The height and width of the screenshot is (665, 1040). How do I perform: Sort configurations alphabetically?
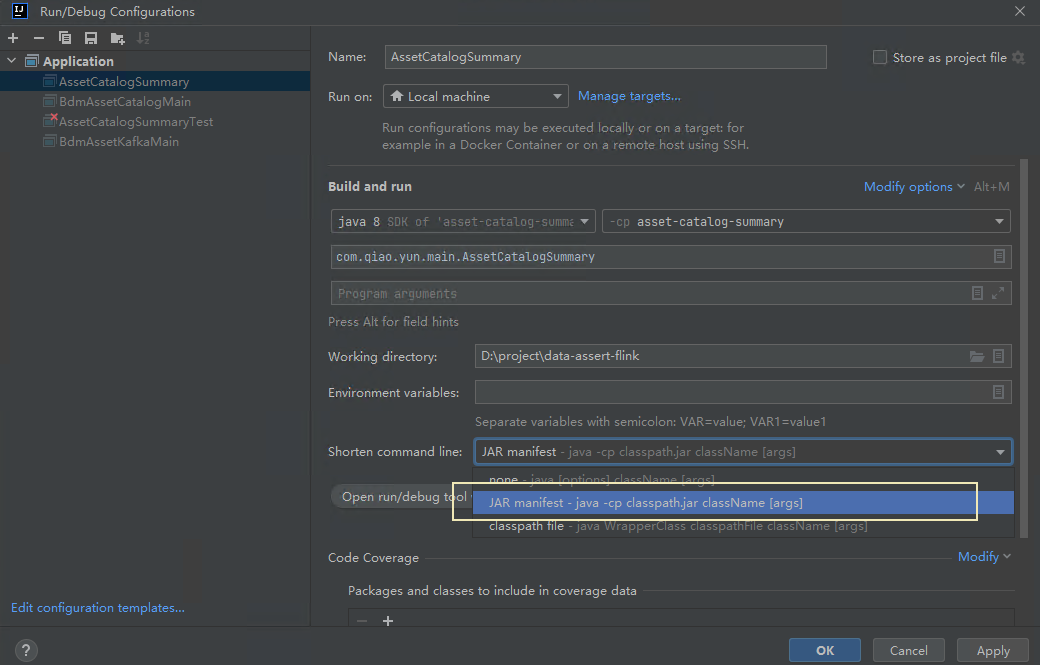[x=143, y=38]
